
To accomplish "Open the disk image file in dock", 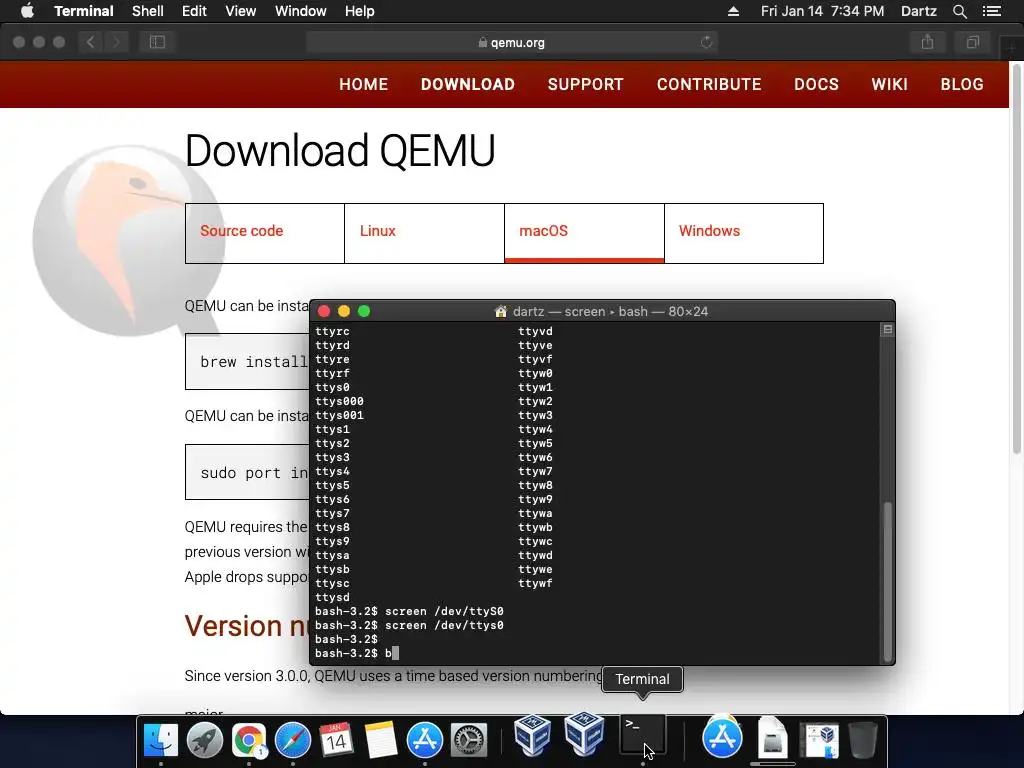I will coord(773,739).
